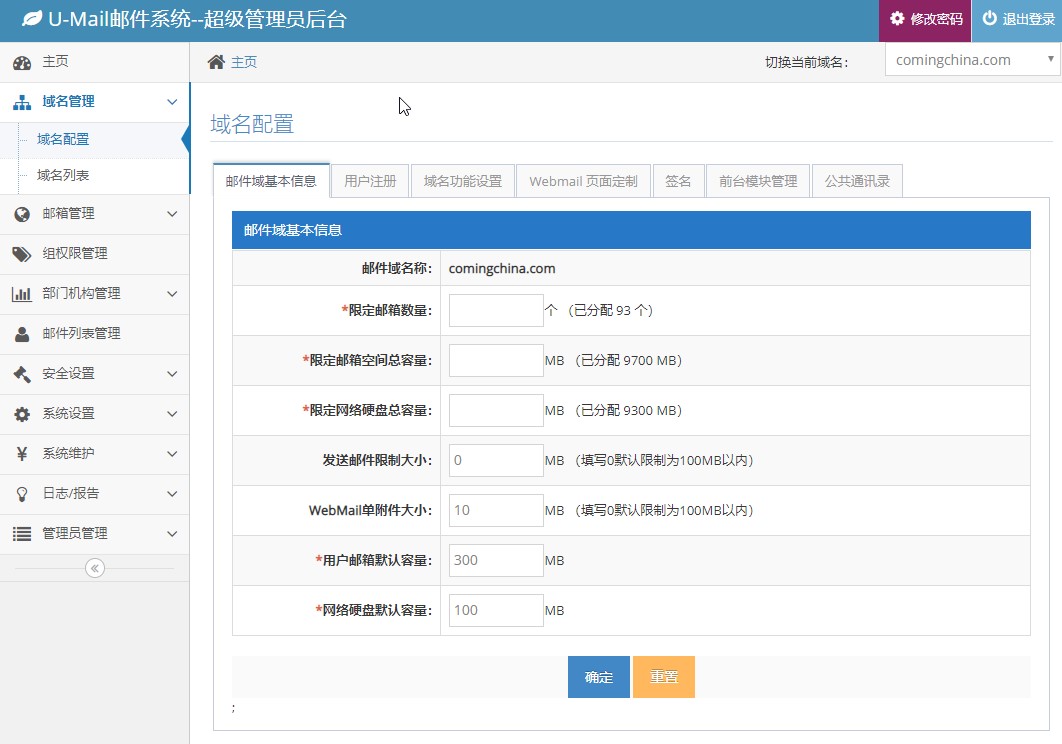Viewport: 1062px width, 744px height.
Task: Click the text (已分配 93 个)
Action: click(610, 310)
